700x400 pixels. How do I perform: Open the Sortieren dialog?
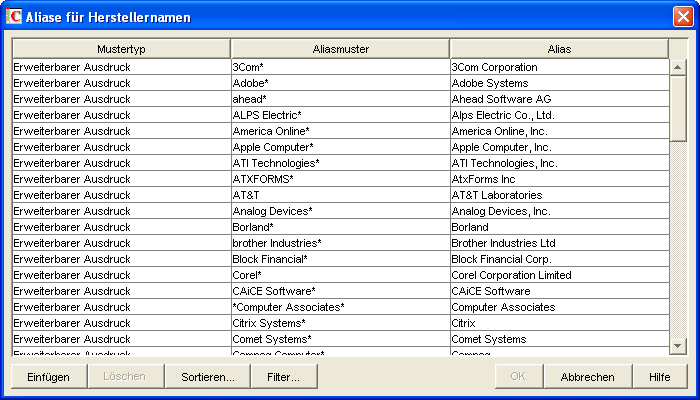pos(208,377)
